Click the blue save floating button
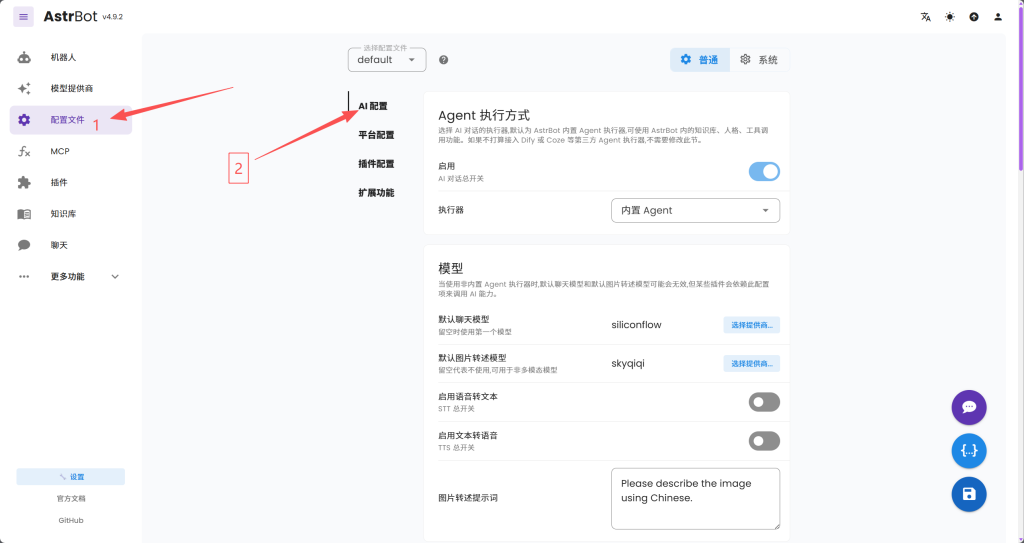Screen dimensions: 1024x543 point(968,494)
